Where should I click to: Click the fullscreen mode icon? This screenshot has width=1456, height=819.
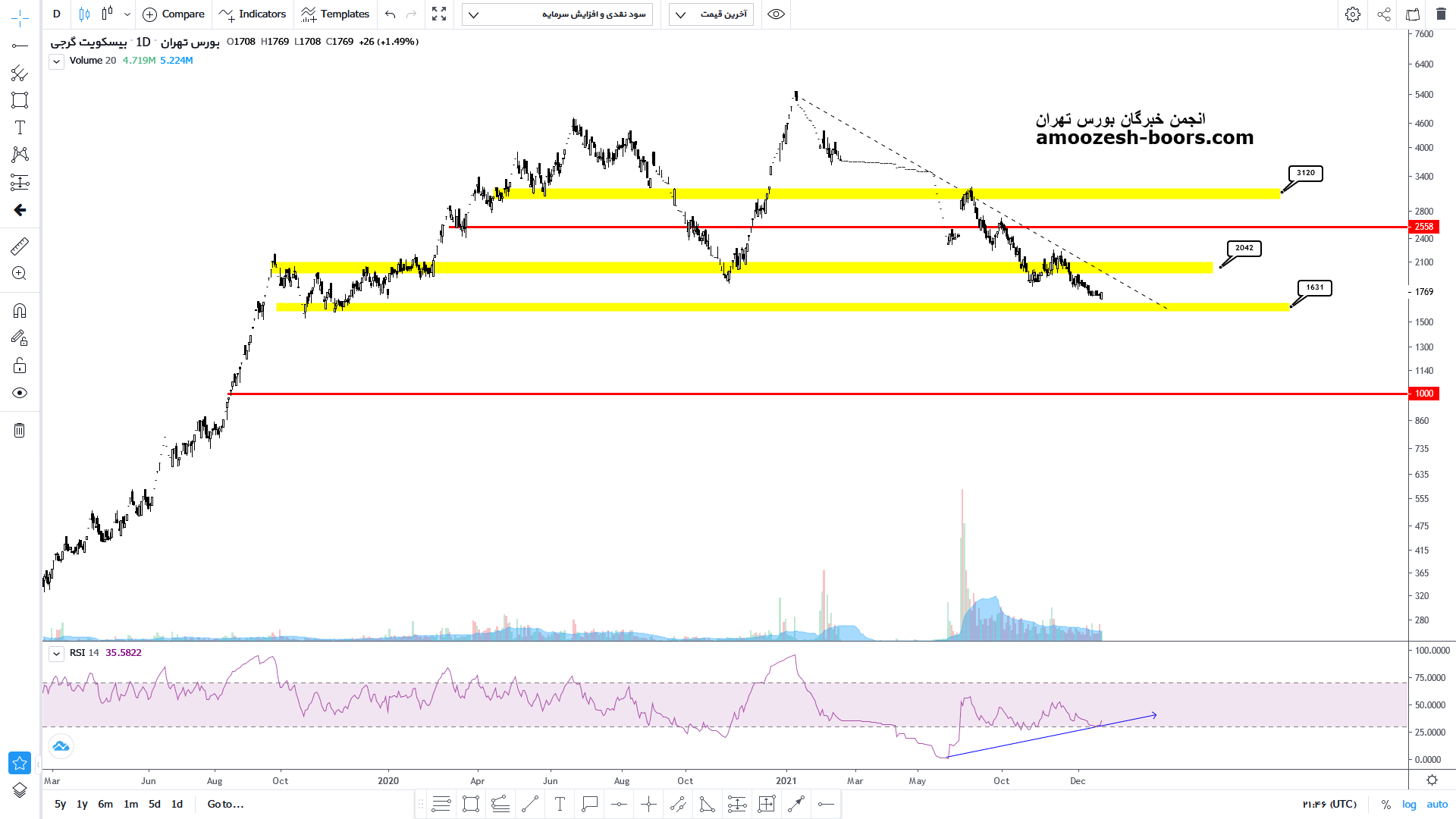tap(439, 14)
